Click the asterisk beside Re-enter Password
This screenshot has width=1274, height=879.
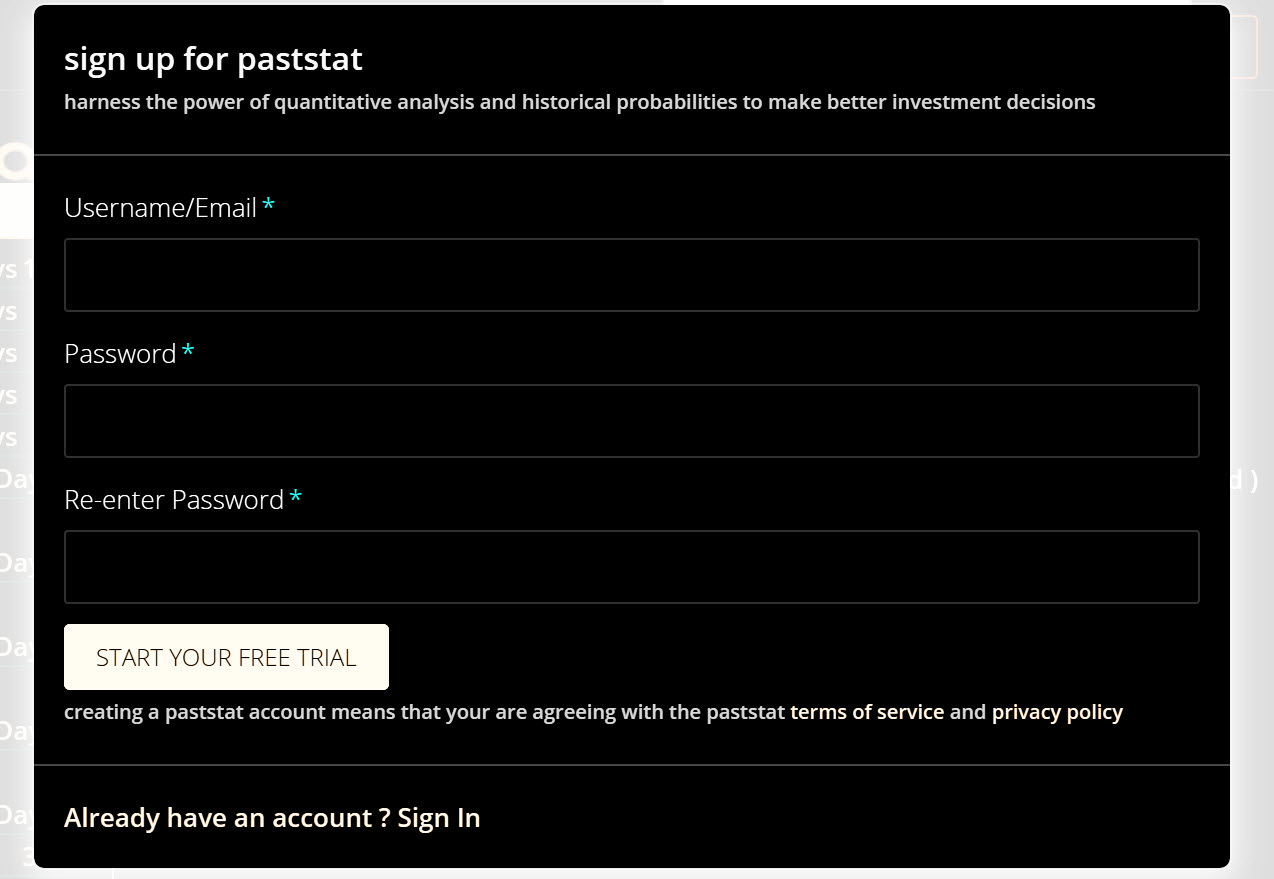[296, 499]
